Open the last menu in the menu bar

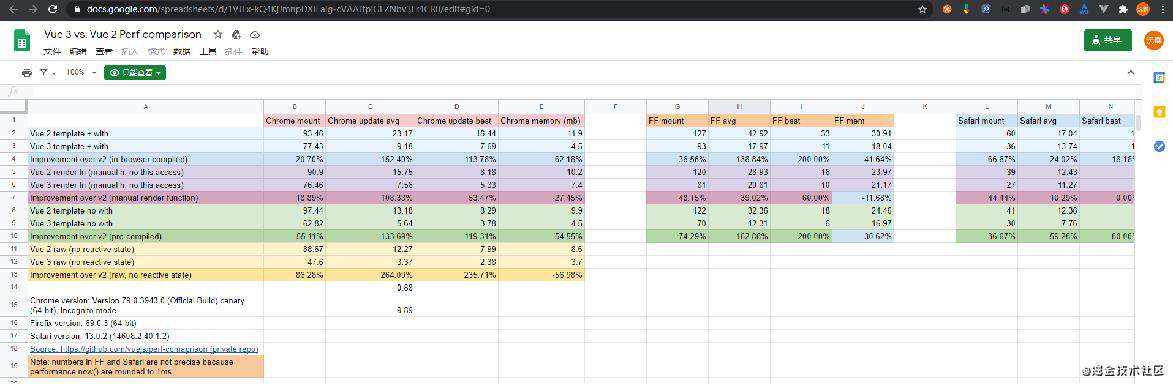[x=259, y=52]
